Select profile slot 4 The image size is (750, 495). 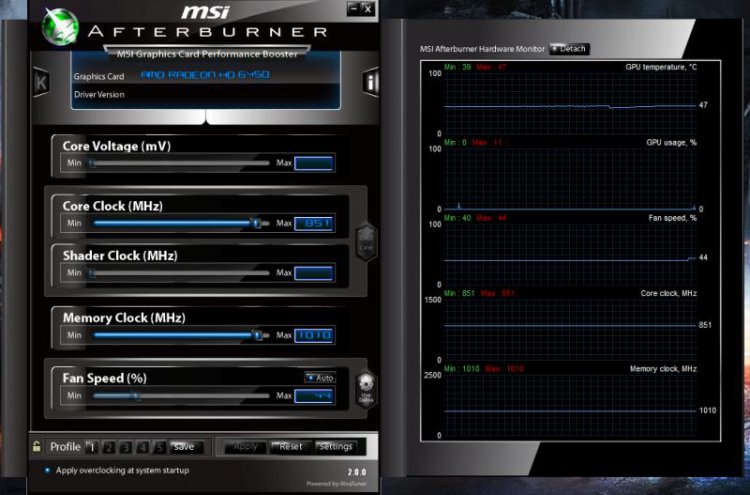coord(142,447)
